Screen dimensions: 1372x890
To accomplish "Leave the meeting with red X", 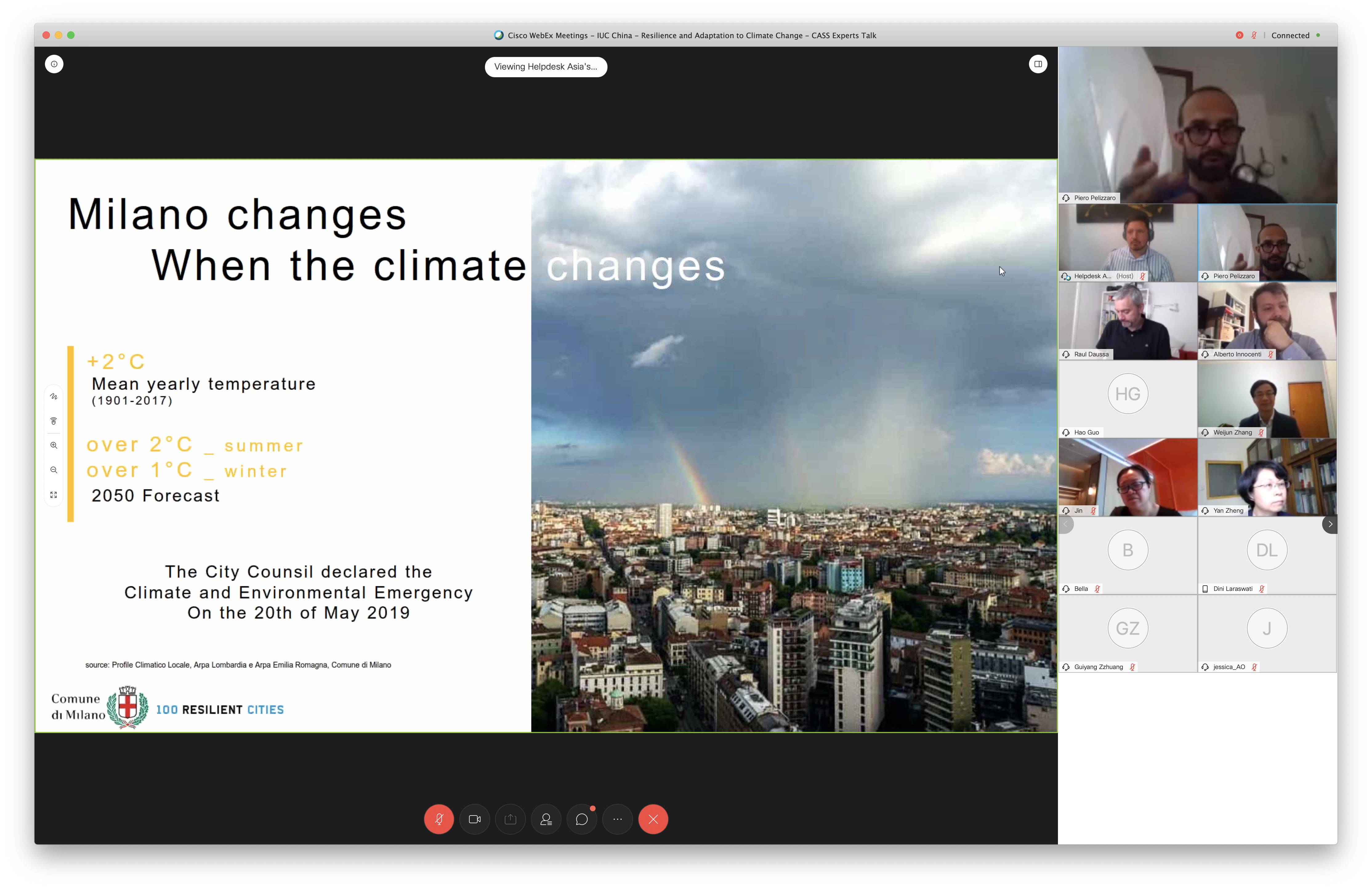I will point(653,819).
